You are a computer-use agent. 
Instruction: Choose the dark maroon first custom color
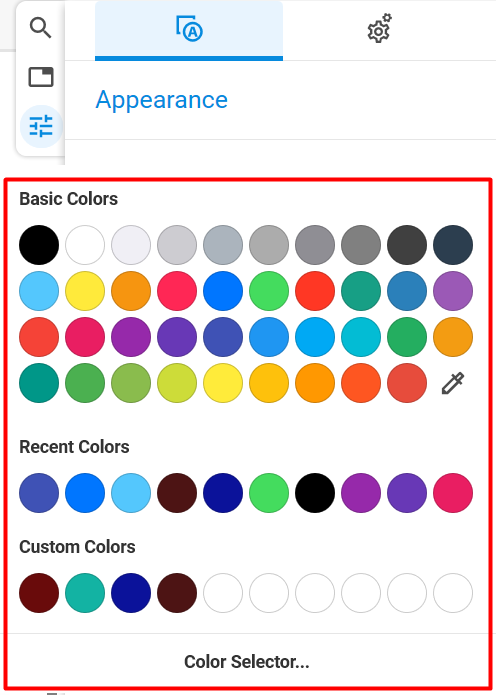[39, 593]
